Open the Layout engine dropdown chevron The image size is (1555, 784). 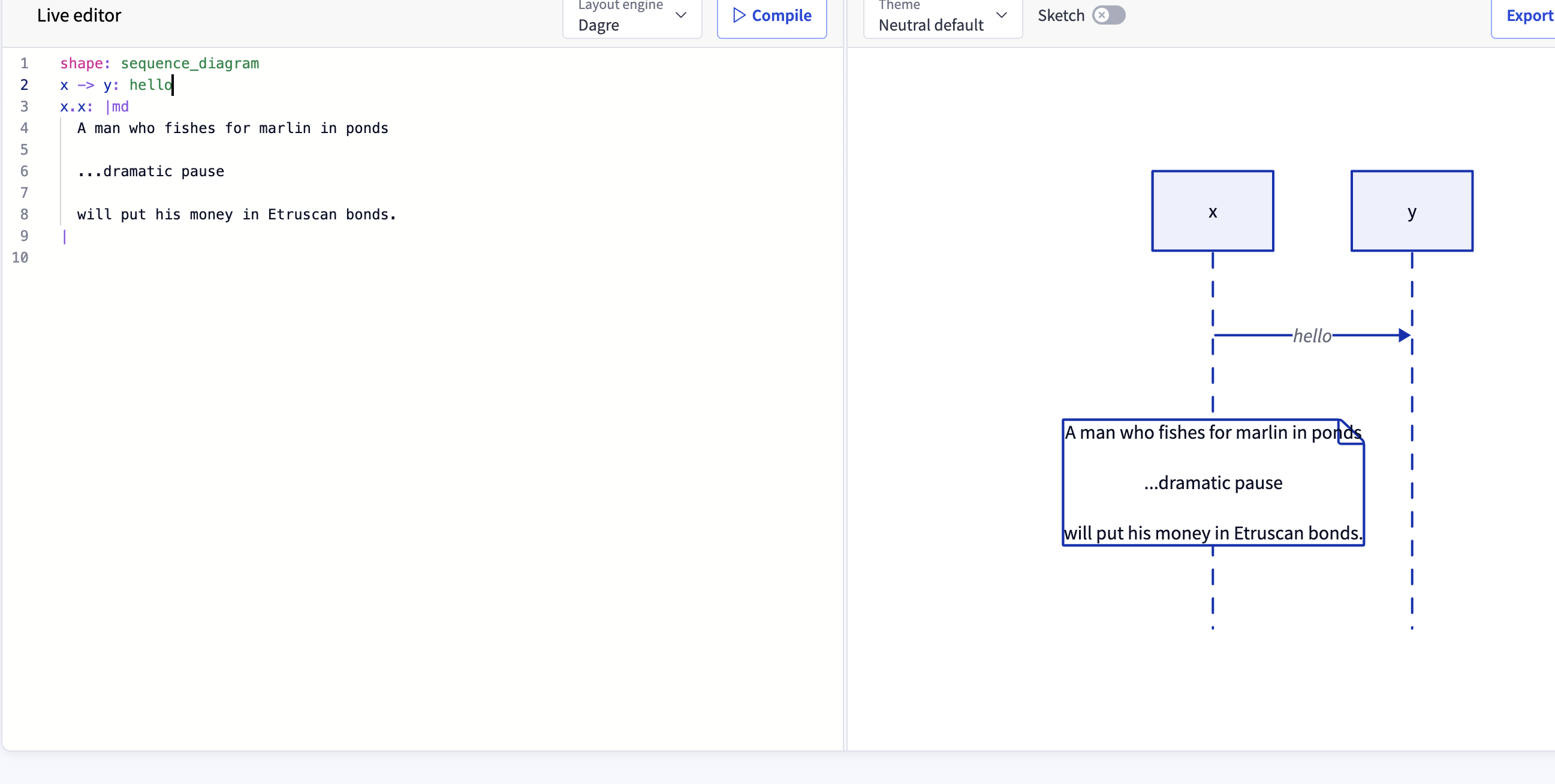click(x=681, y=16)
